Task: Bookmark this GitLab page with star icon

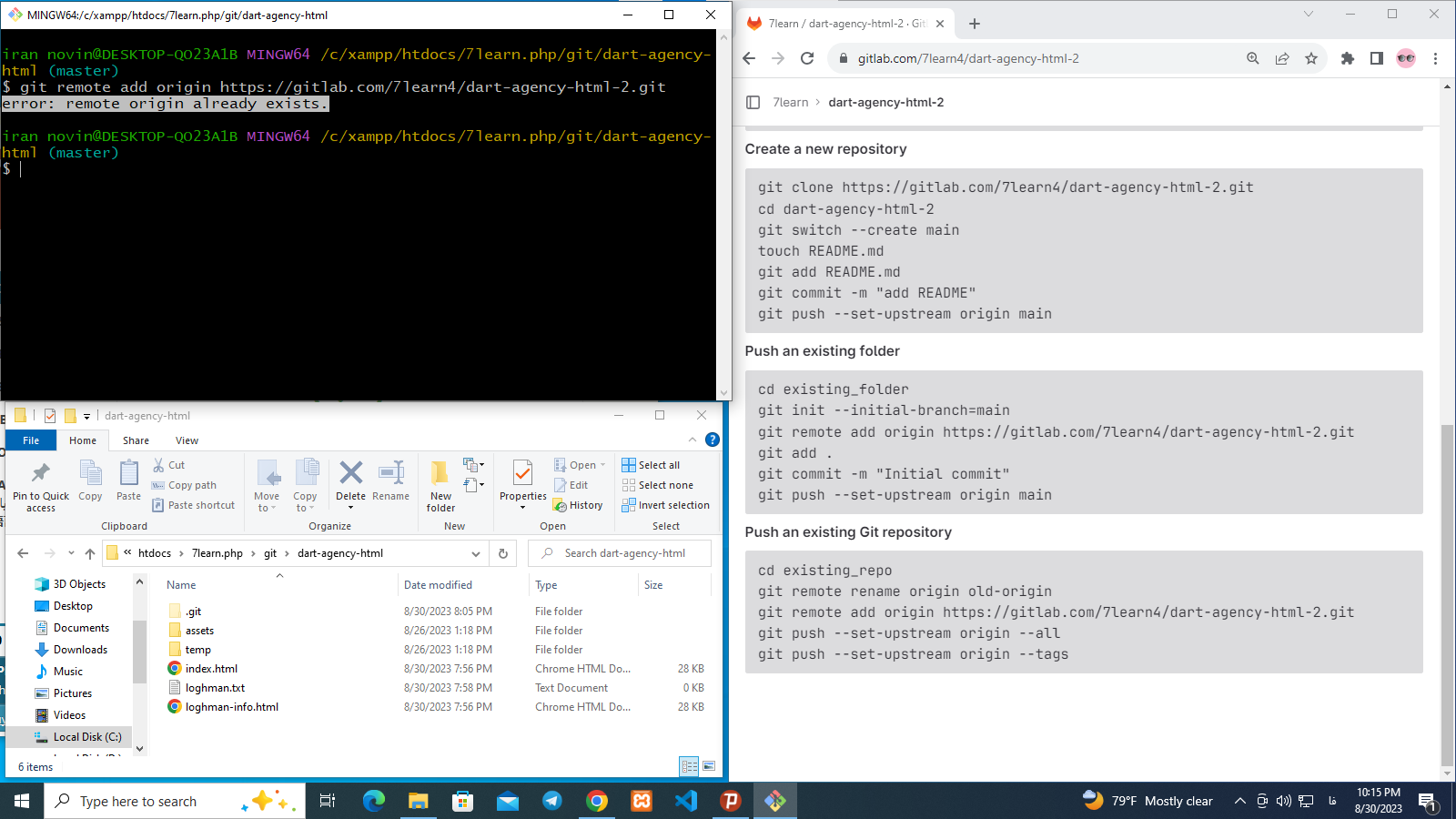Action: 1311,58
